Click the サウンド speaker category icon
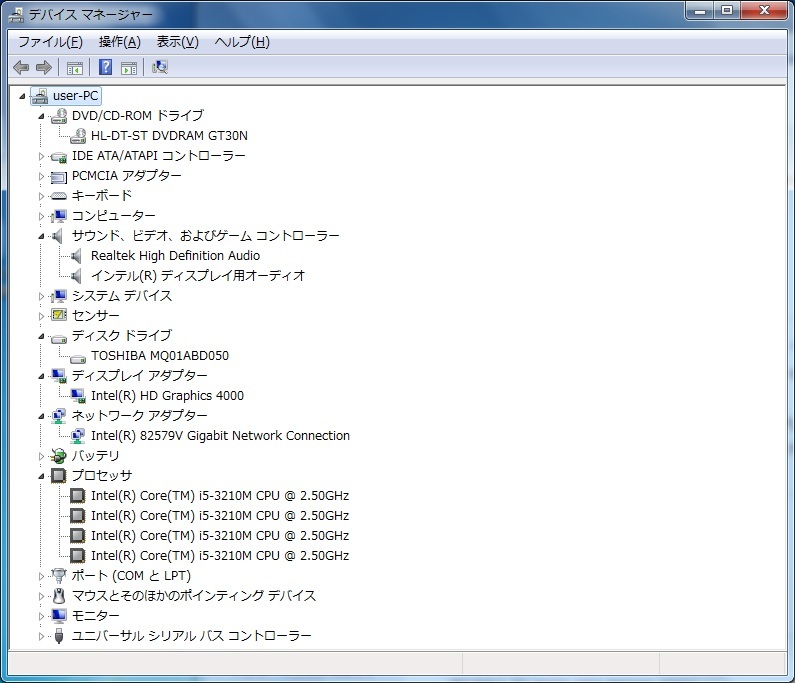This screenshot has height=683, width=795. pyautogui.click(x=58, y=236)
